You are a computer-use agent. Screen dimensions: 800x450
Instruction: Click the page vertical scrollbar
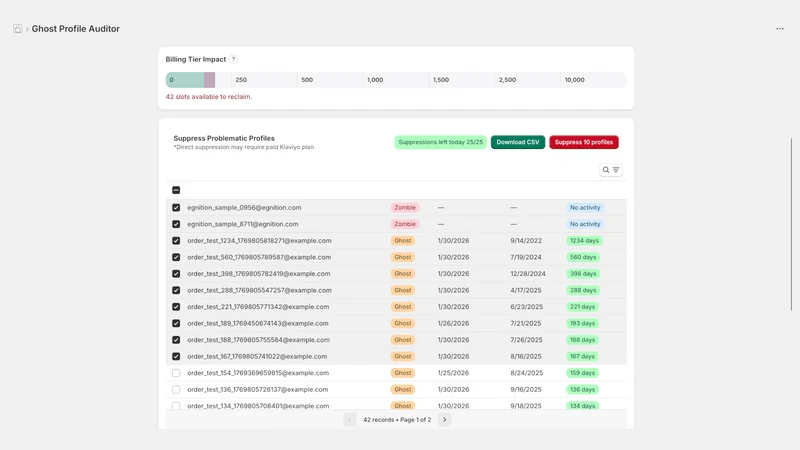791,224
